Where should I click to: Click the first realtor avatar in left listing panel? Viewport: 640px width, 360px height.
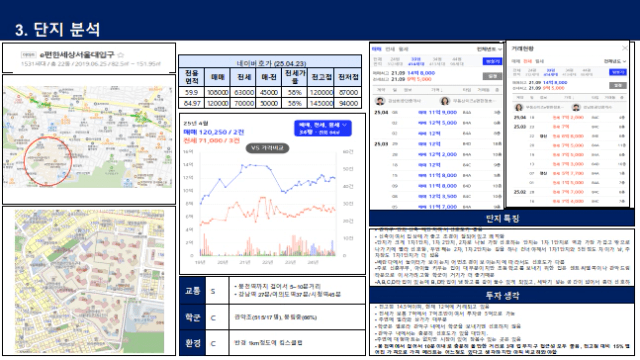[380, 101]
